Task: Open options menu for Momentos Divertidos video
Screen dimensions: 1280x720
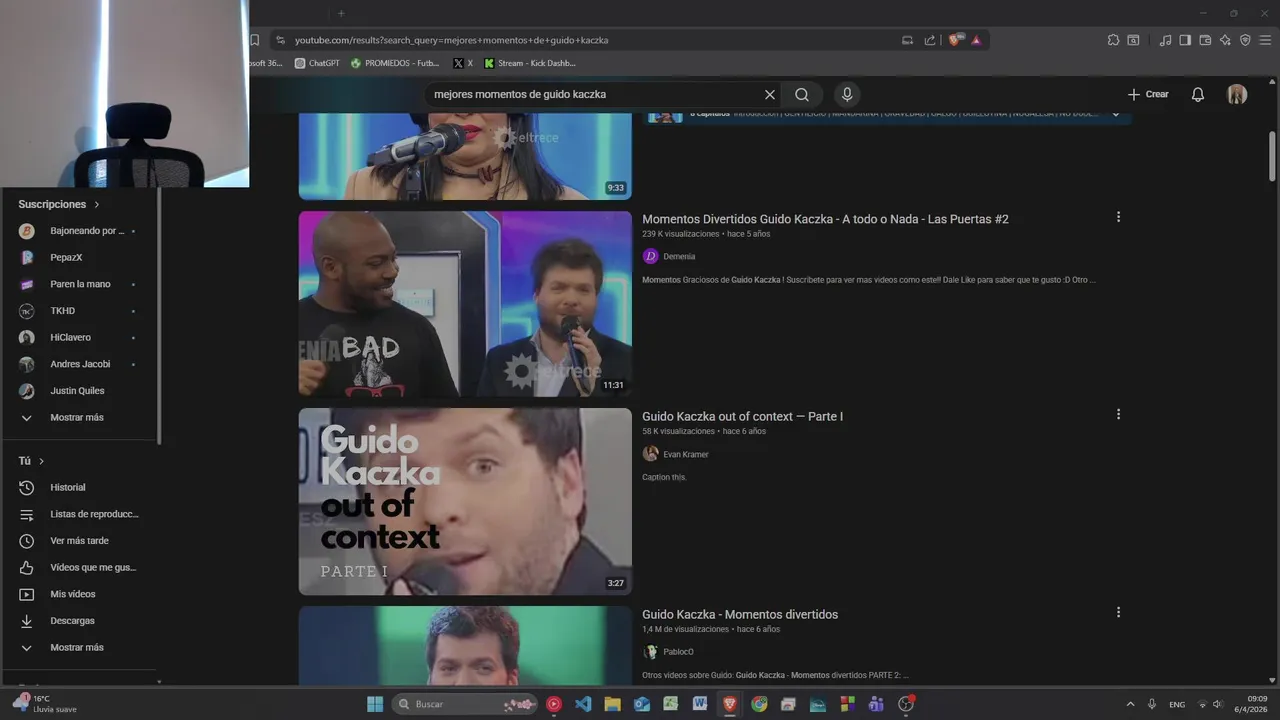Action: (1118, 217)
